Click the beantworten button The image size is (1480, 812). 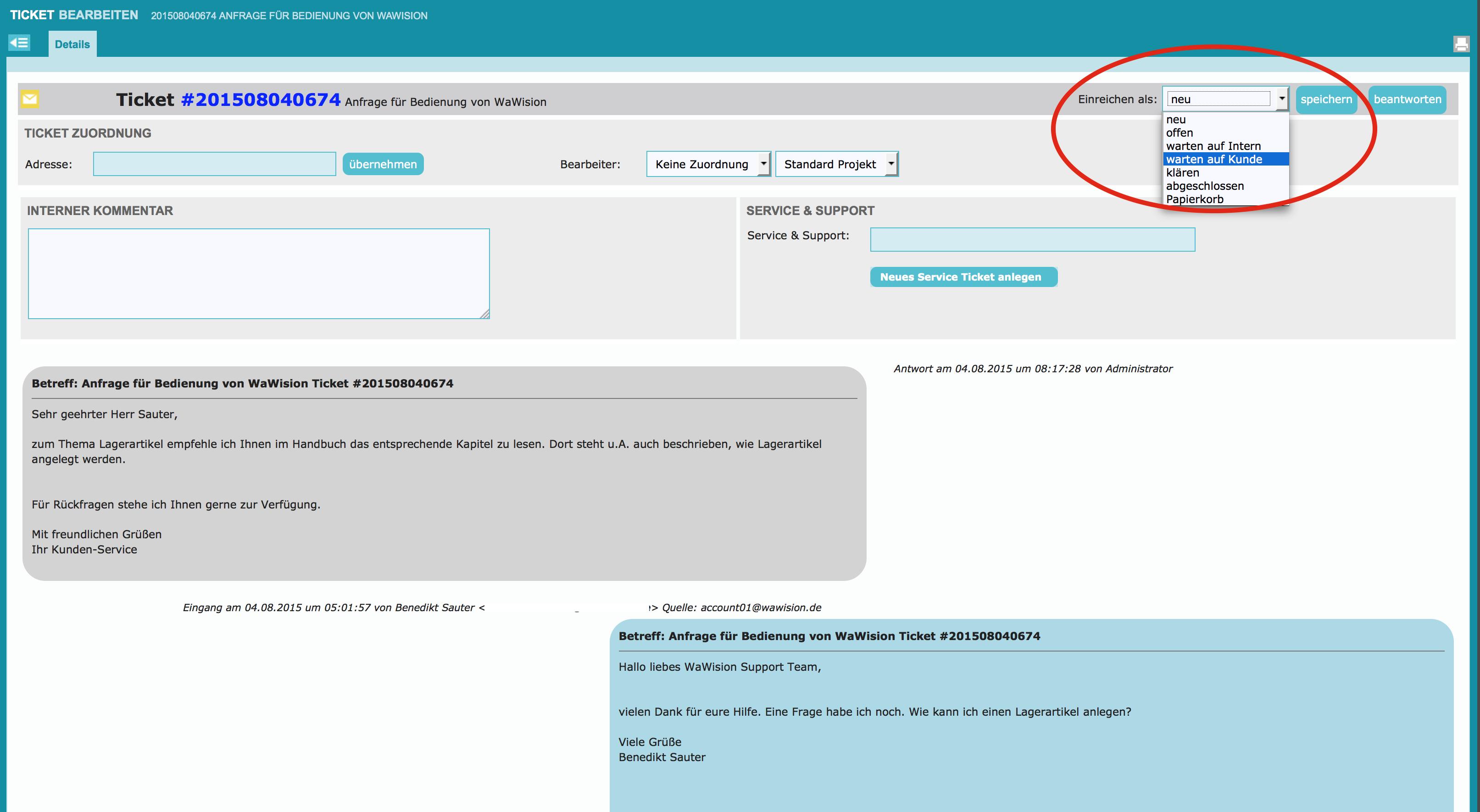tap(1407, 99)
